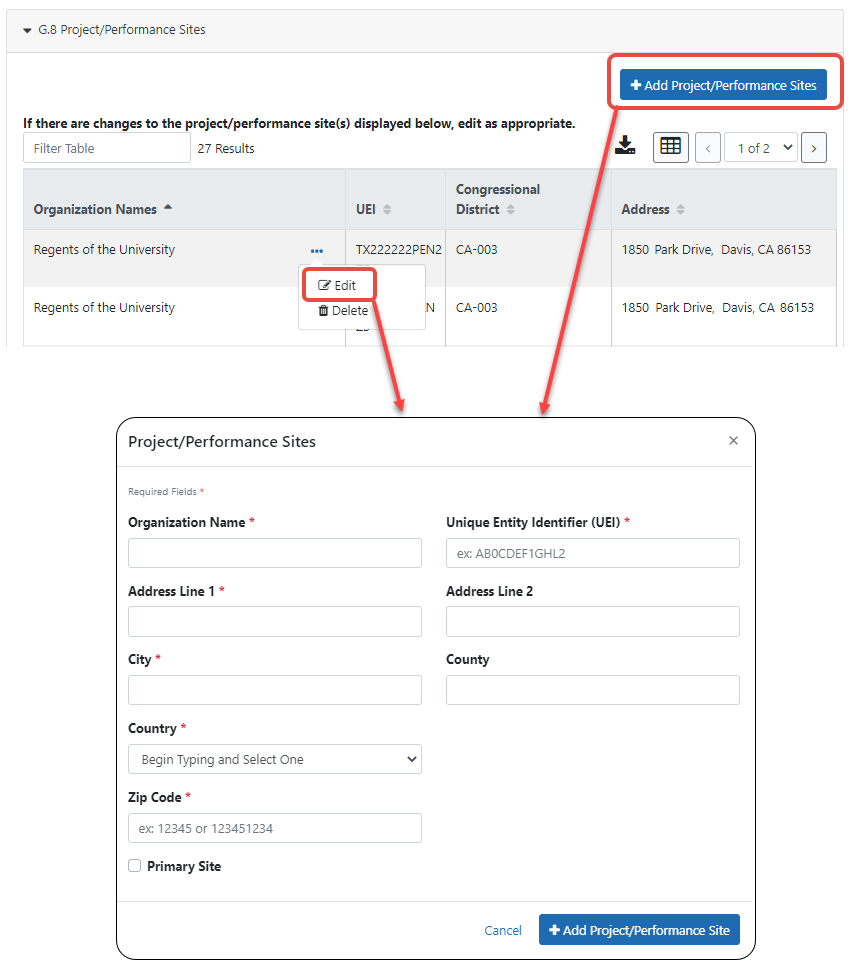850x975 pixels.
Task: Open the column grid view icon
Action: 670,147
